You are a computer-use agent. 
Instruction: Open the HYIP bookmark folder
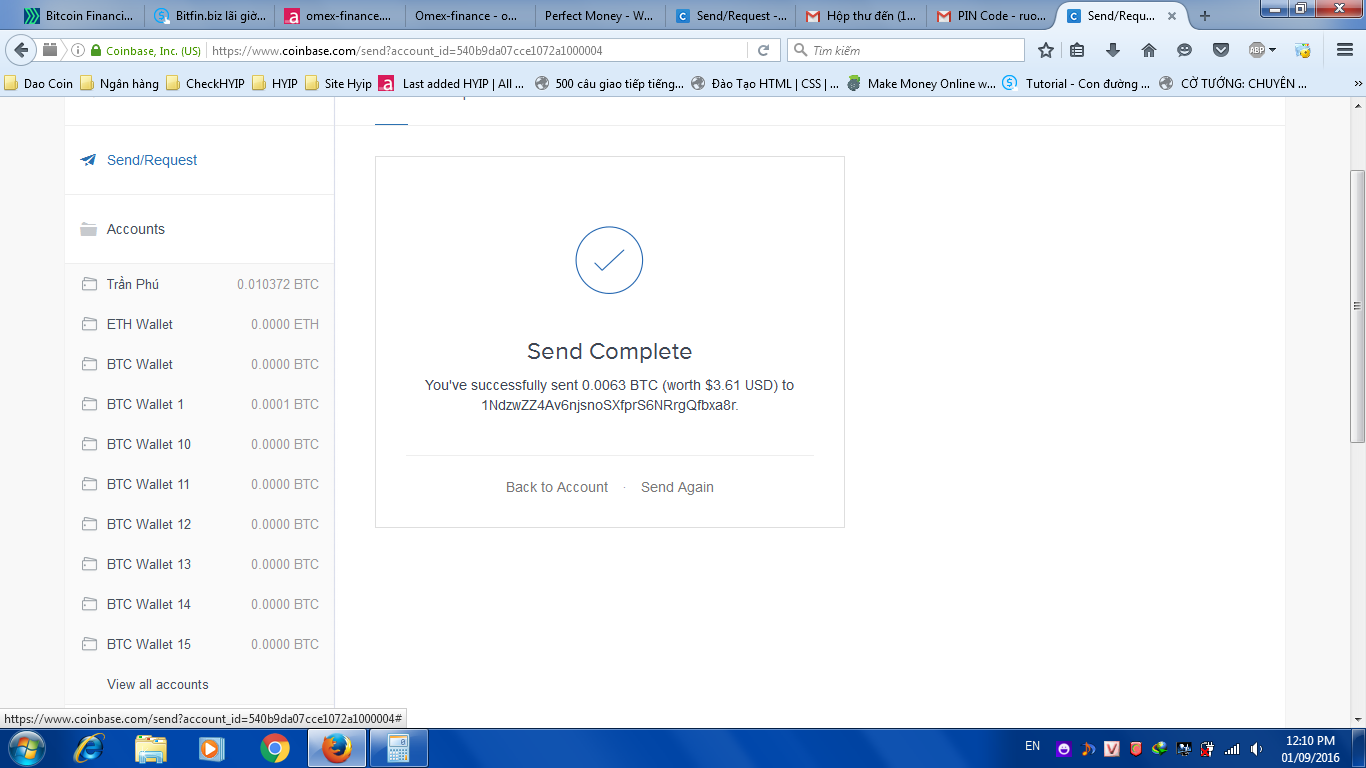pos(275,84)
